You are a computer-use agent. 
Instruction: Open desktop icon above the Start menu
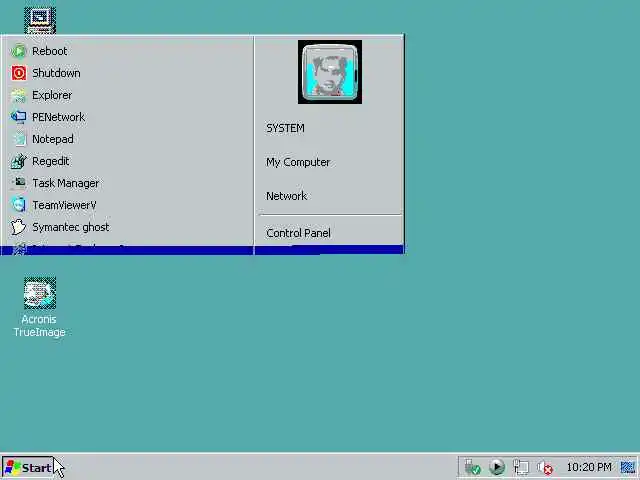click(x=40, y=20)
